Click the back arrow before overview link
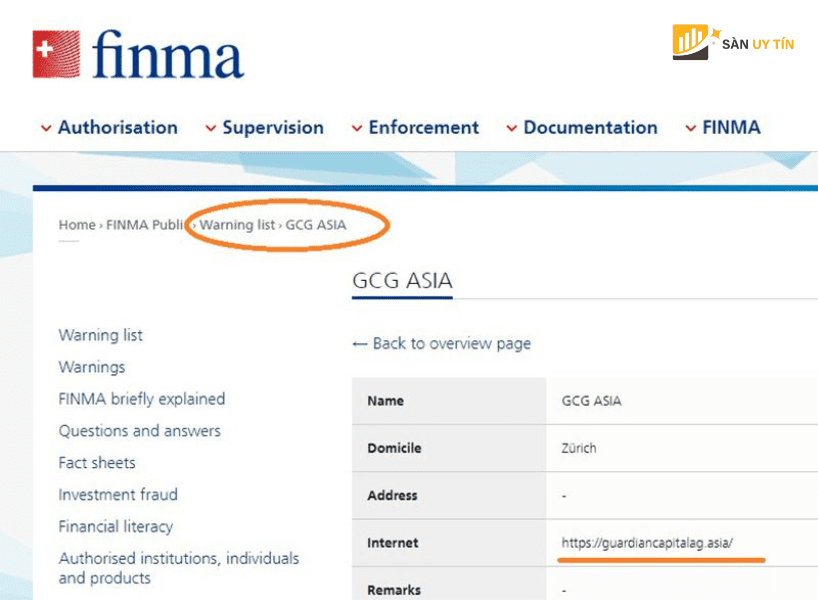The width and height of the screenshot is (818, 600). [360, 344]
